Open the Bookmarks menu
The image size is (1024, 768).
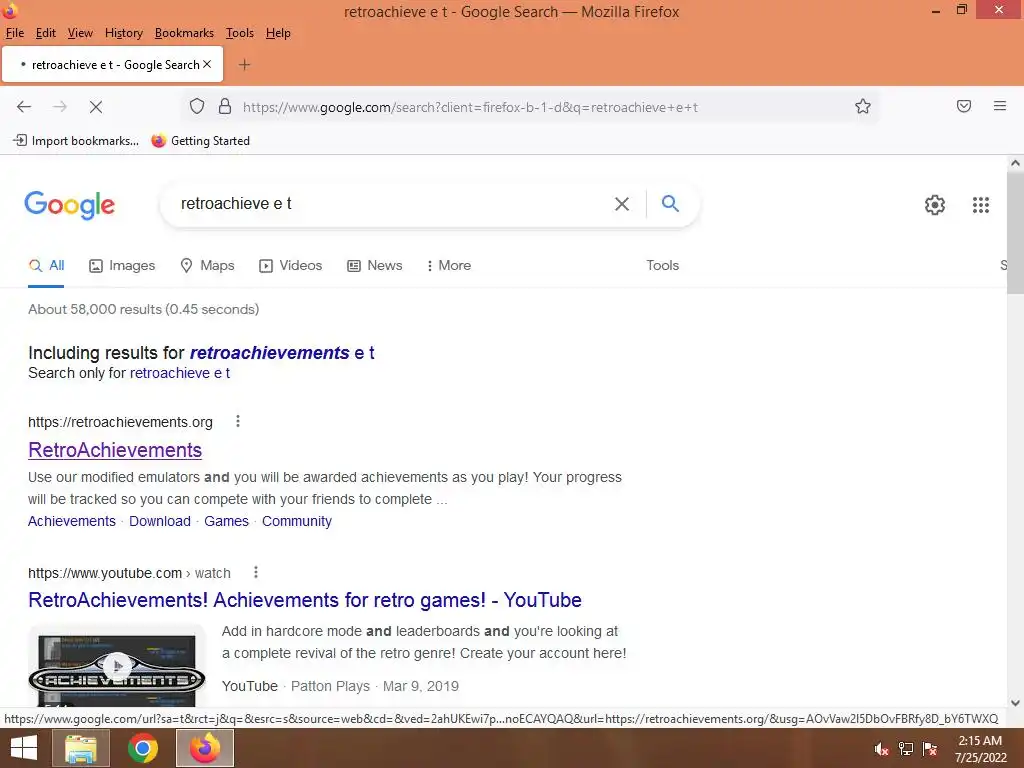[x=184, y=33]
